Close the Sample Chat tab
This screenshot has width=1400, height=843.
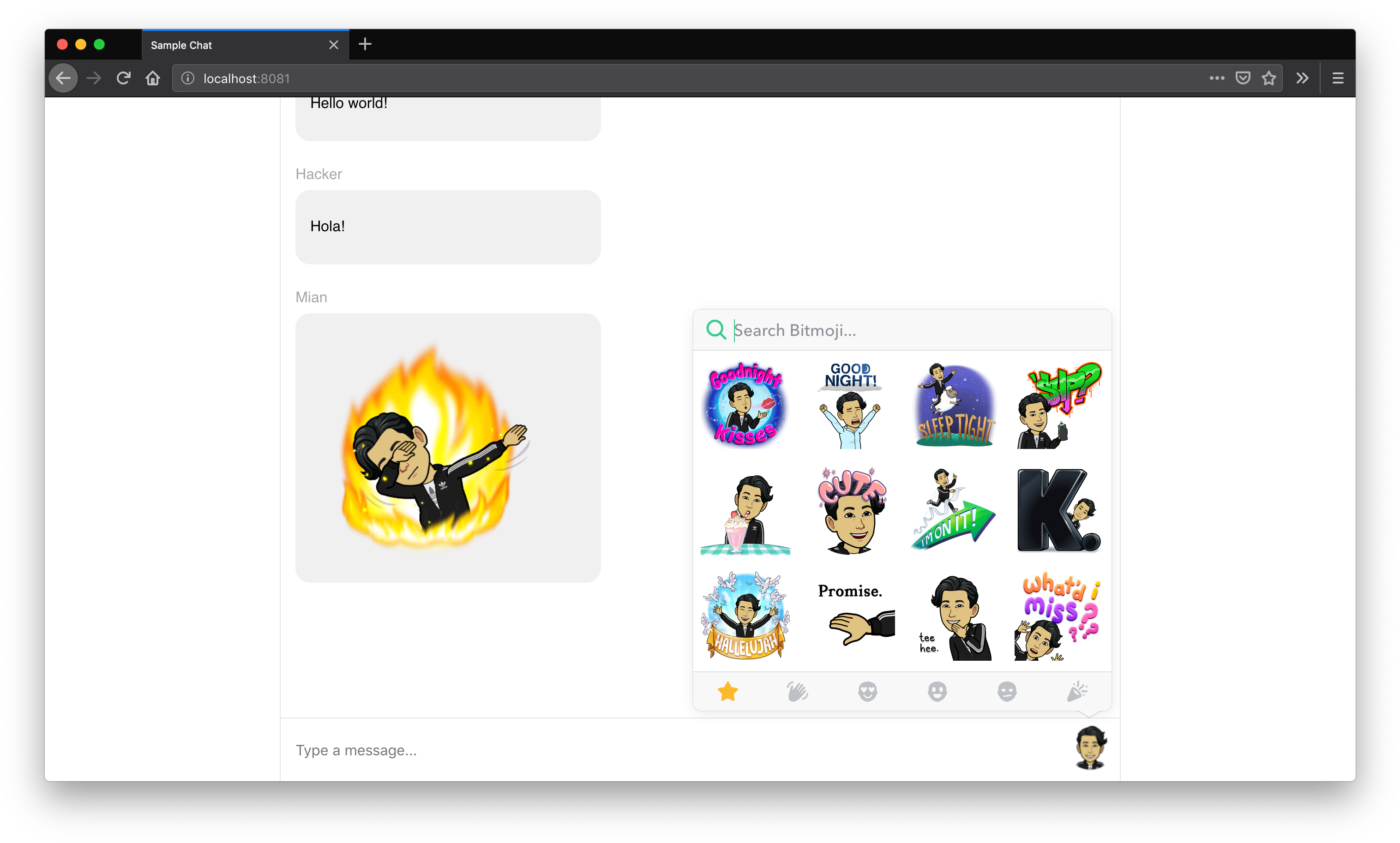[334, 45]
